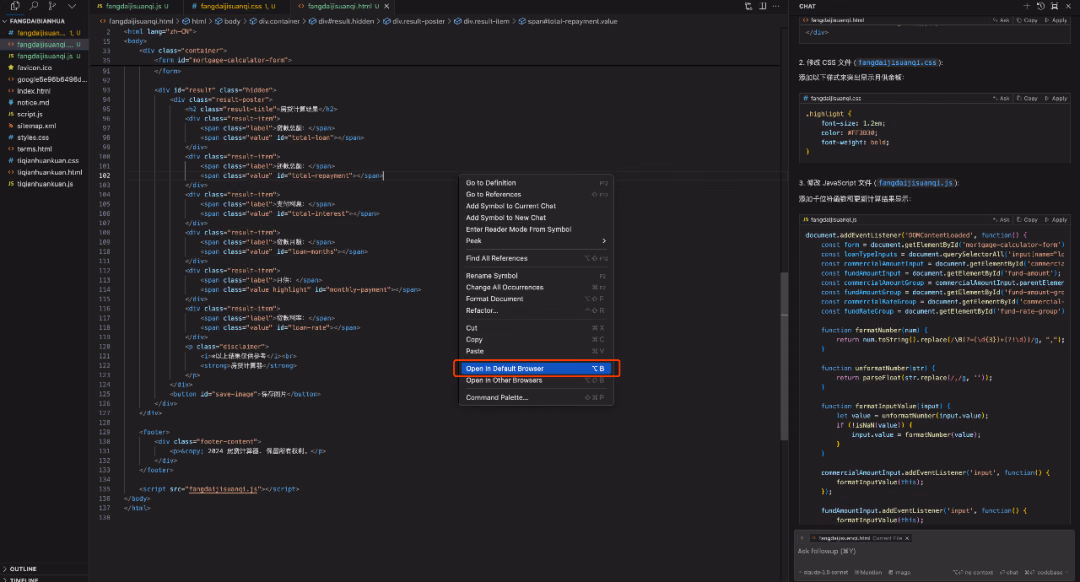Select Open In Default Browser
The image size is (1080, 582).
coord(536,368)
